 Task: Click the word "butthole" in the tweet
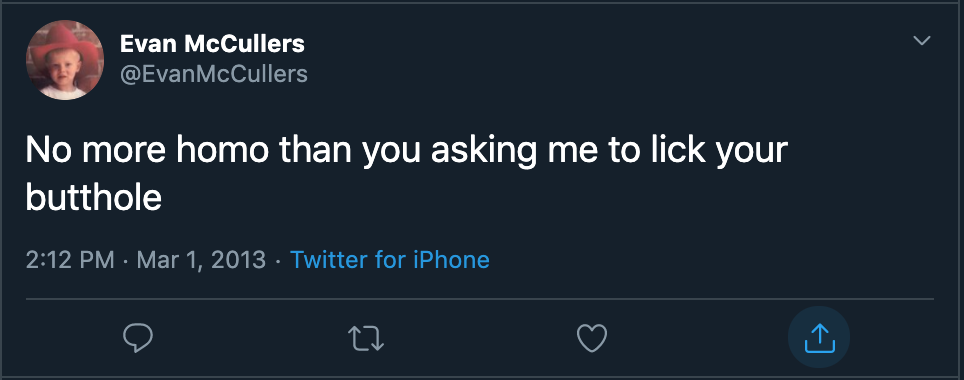(x=93, y=197)
